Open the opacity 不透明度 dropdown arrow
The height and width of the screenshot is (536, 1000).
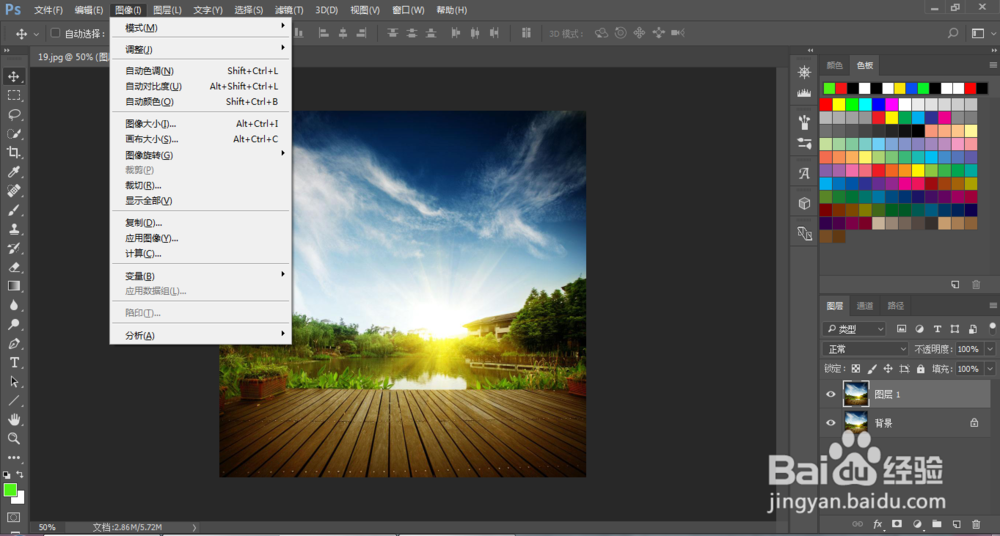pos(990,349)
